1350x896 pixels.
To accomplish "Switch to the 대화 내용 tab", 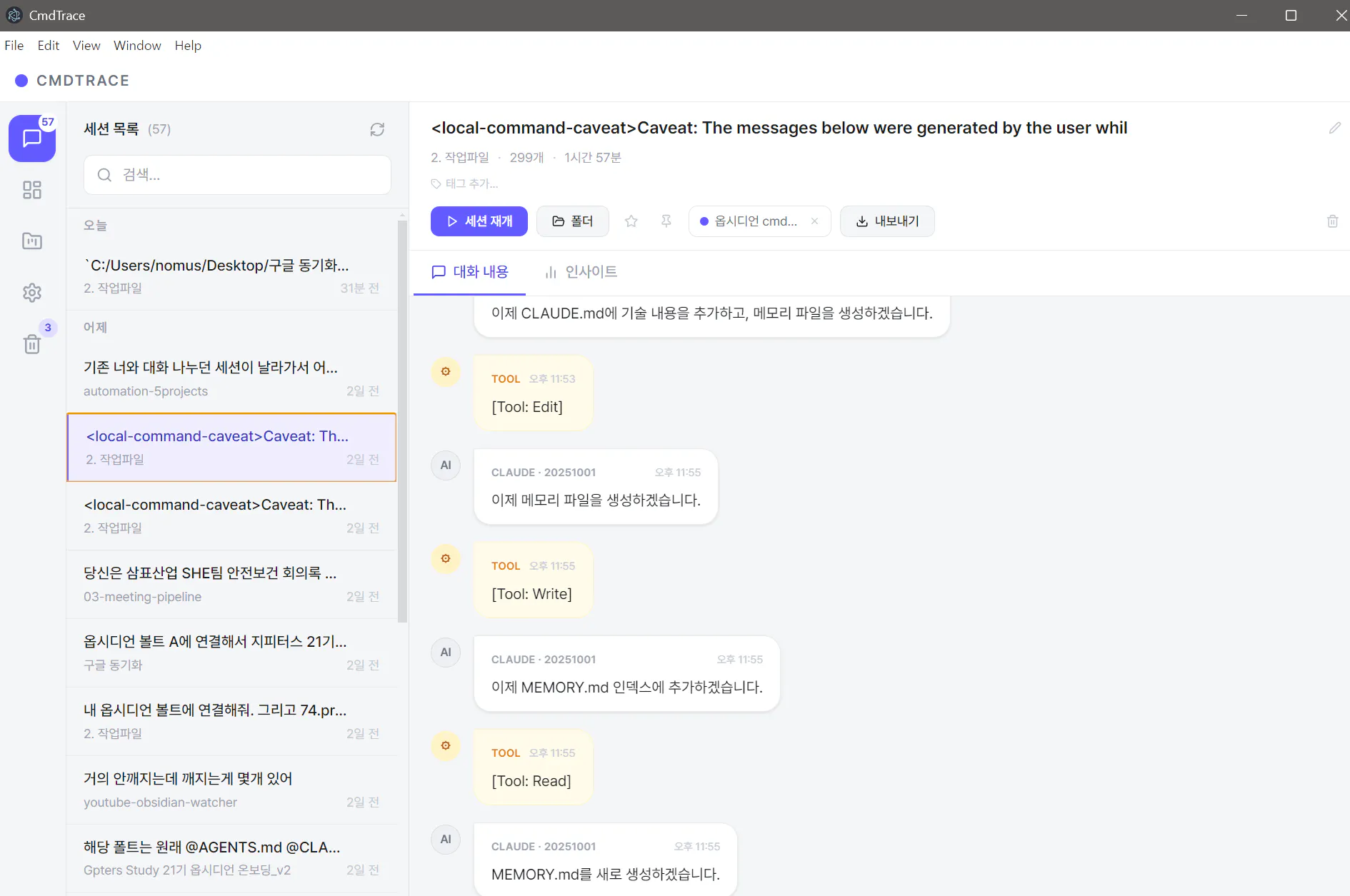I will [x=470, y=272].
